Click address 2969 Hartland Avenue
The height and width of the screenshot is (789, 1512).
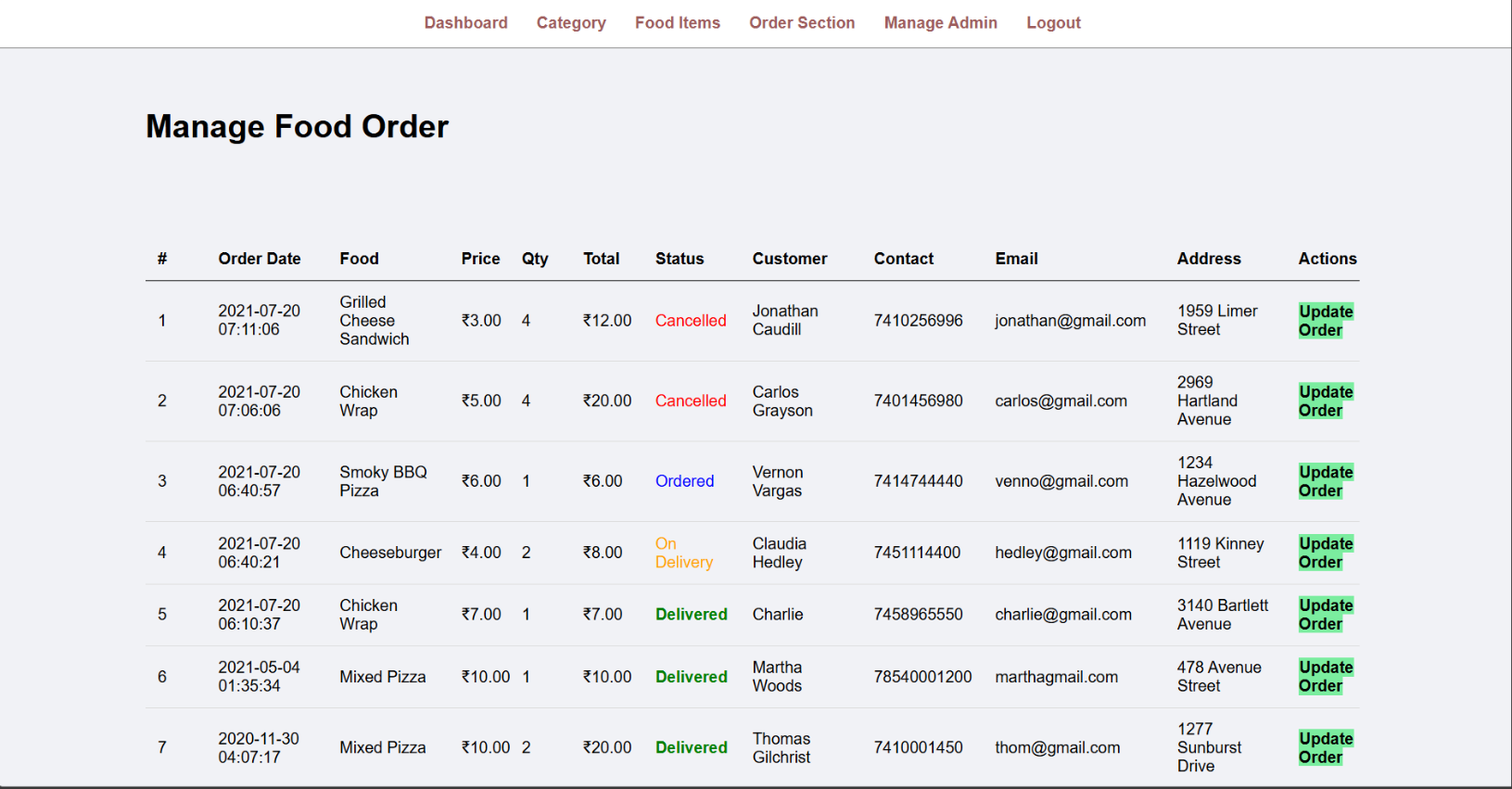click(x=1208, y=401)
